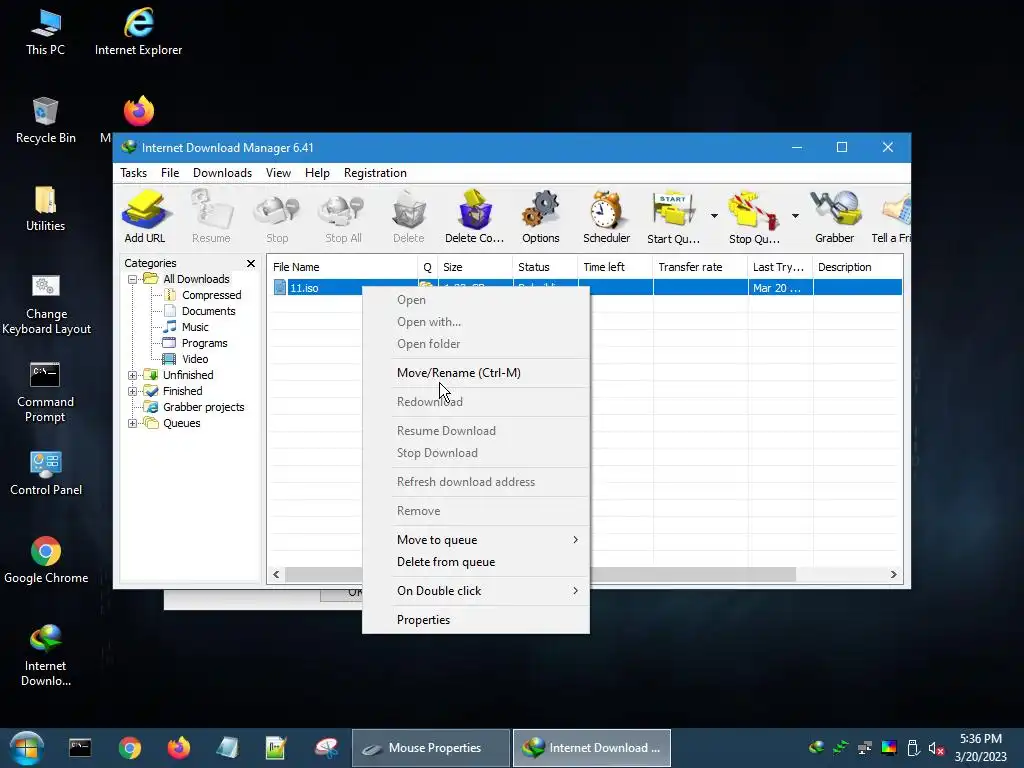
Task: Click Tell a Friend toolbar icon
Action: (x=892, y=216)
